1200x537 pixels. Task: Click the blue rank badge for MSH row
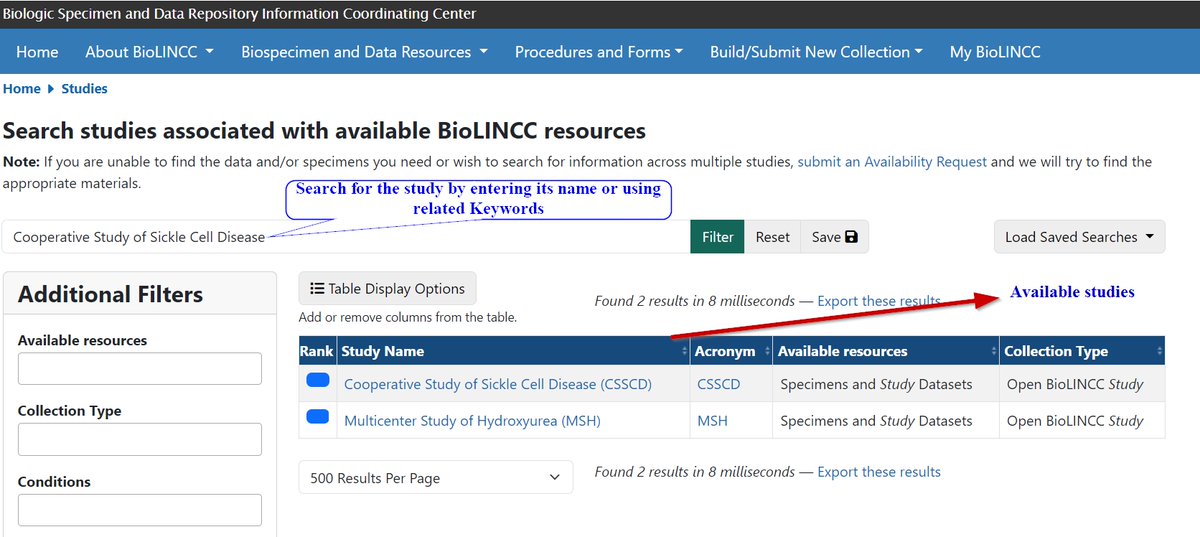(x=318, y=416)
